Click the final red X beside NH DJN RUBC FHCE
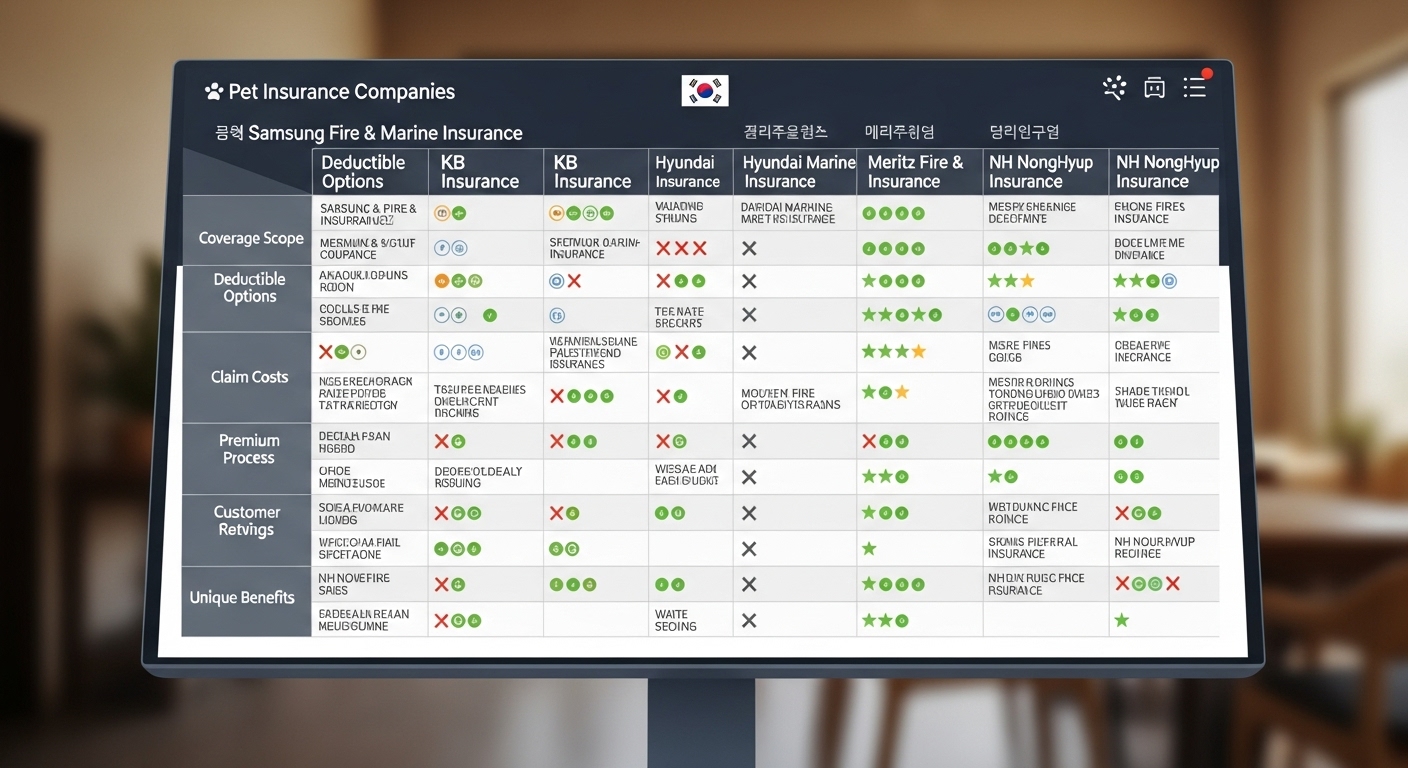1408x768 pixels. pos(1173,584)
